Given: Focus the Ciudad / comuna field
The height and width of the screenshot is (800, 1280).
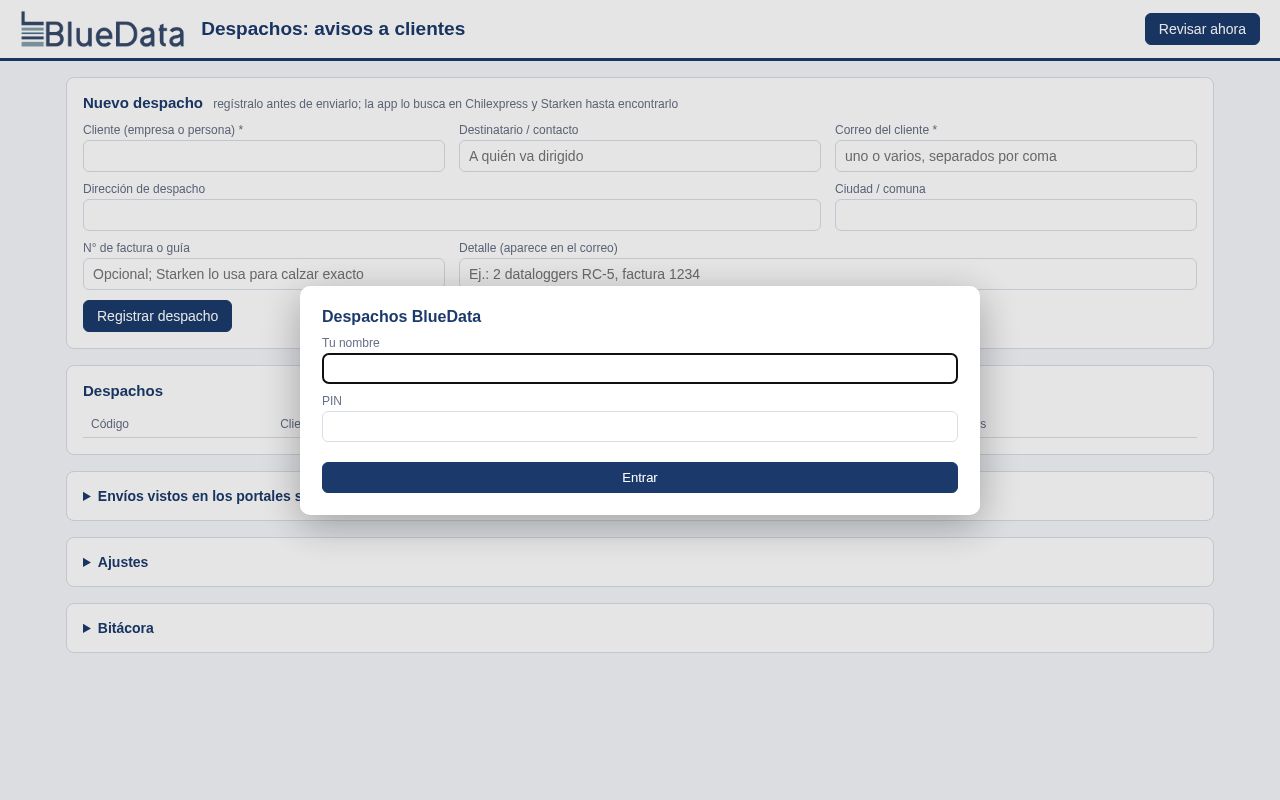Looking at the screenshot, I should 1016,215.
